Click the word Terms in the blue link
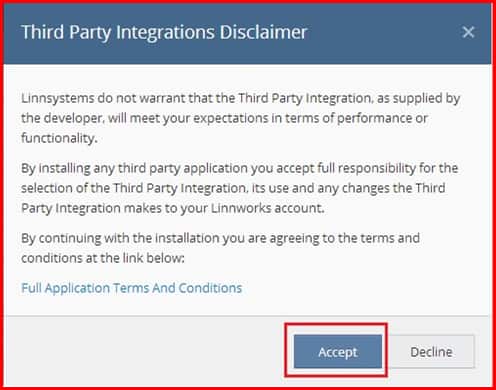 point(131,288)
